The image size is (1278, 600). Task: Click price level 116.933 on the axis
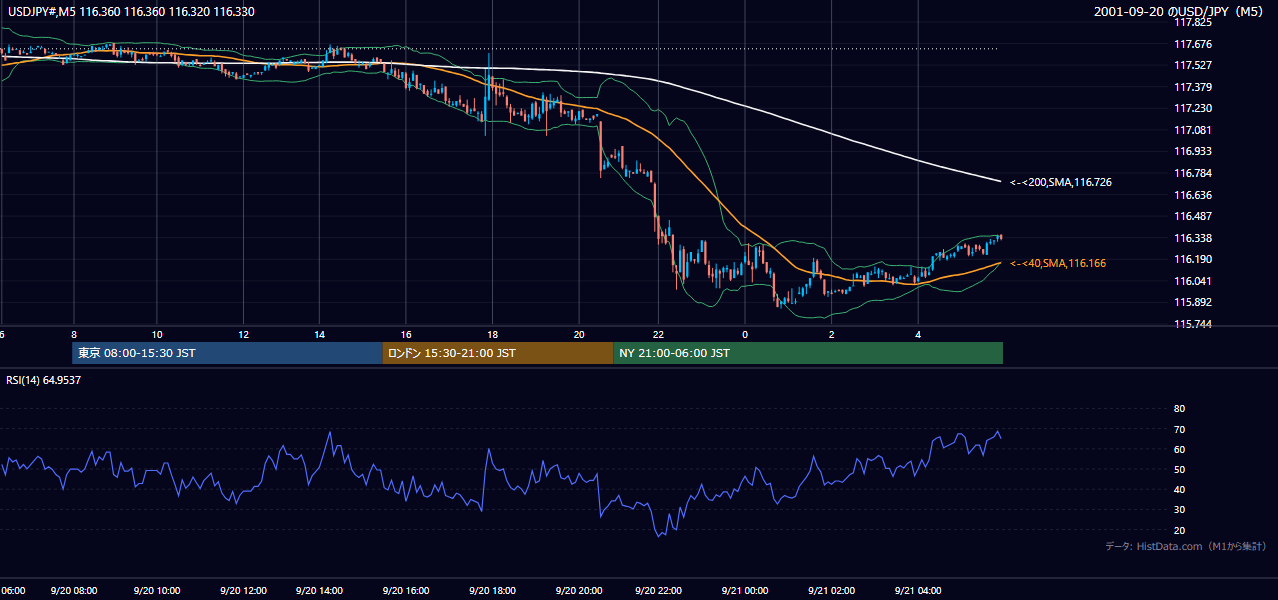(1192, 152)
